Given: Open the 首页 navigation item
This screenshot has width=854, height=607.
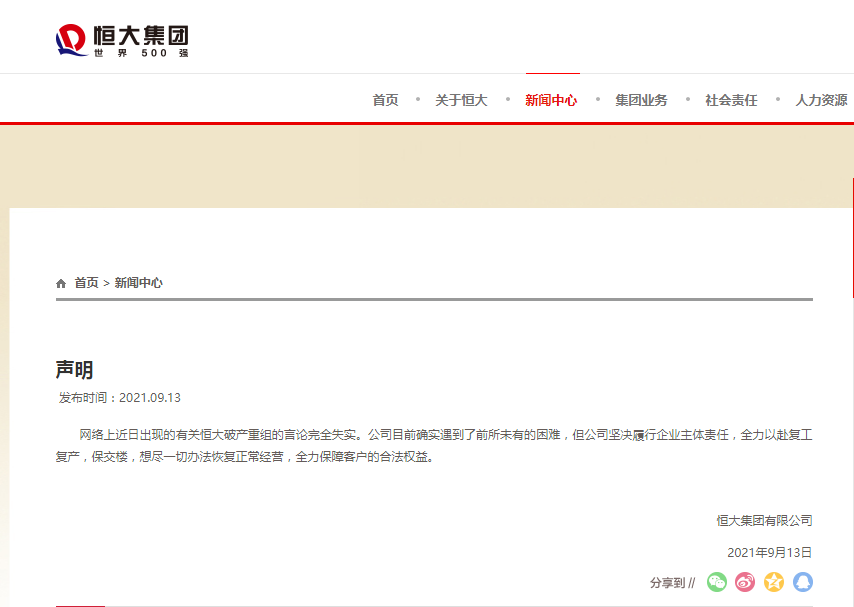Looking at the screenshot, I should coord(386,100).
